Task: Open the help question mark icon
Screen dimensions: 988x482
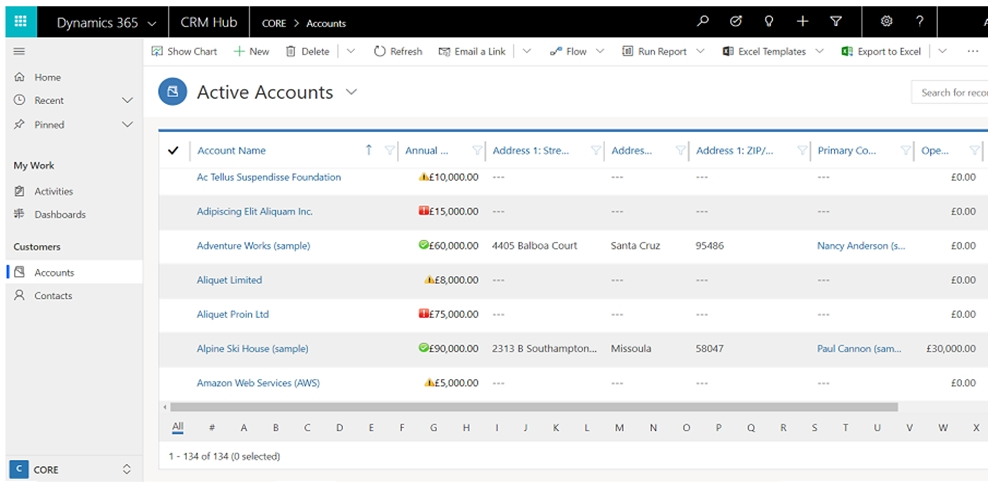Action: [920, 22]
